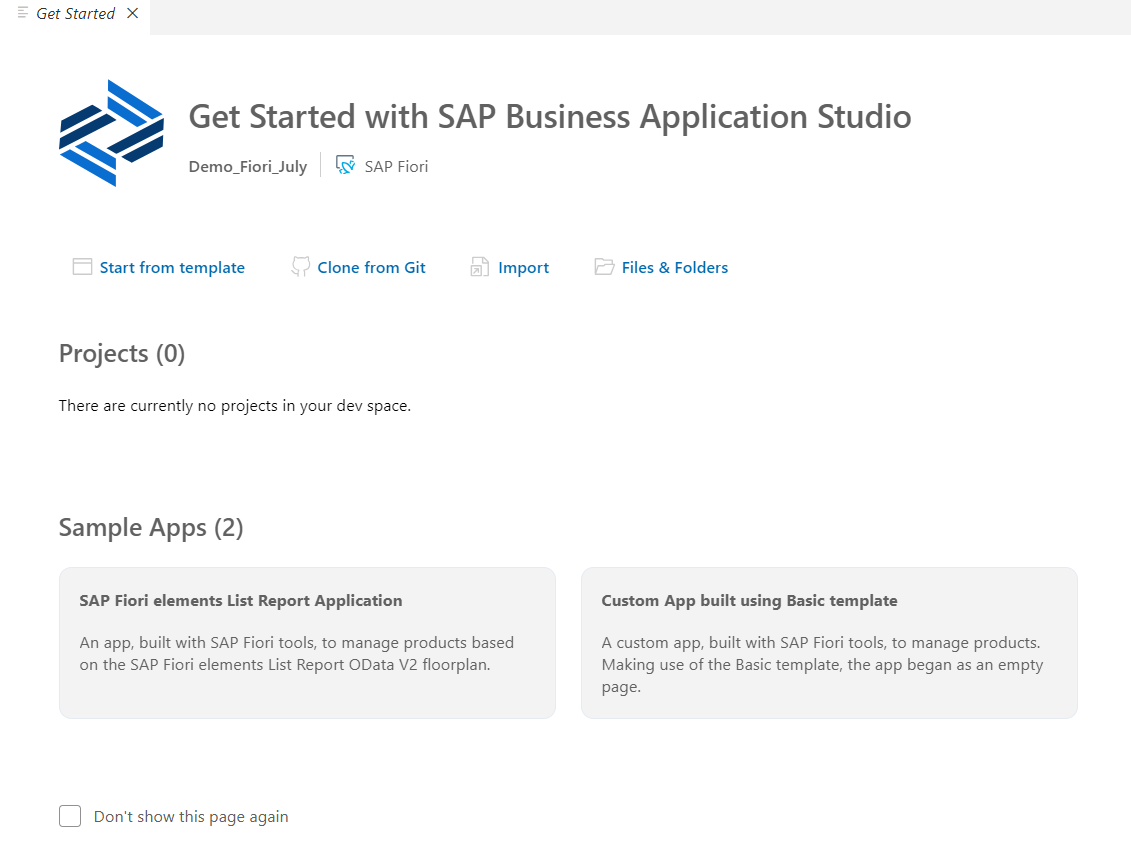Click the Start from template icon
The height and width of the screenshot is (846, 1131).
(82, 267)
